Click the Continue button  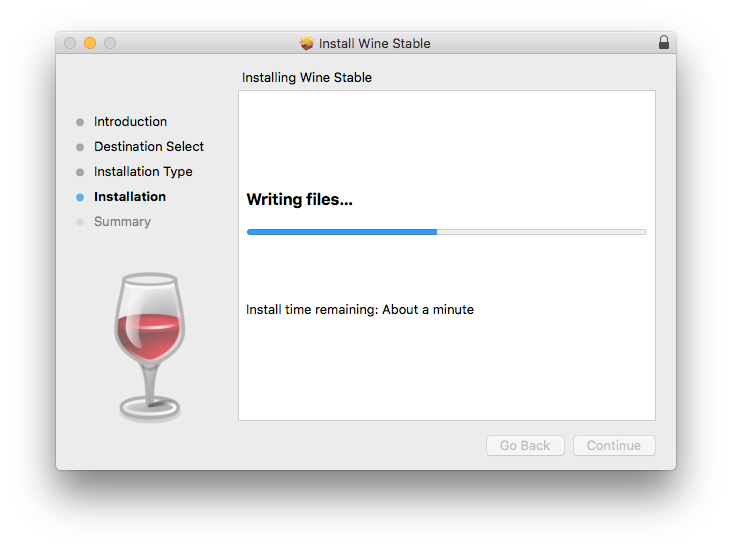coord(614,445)
